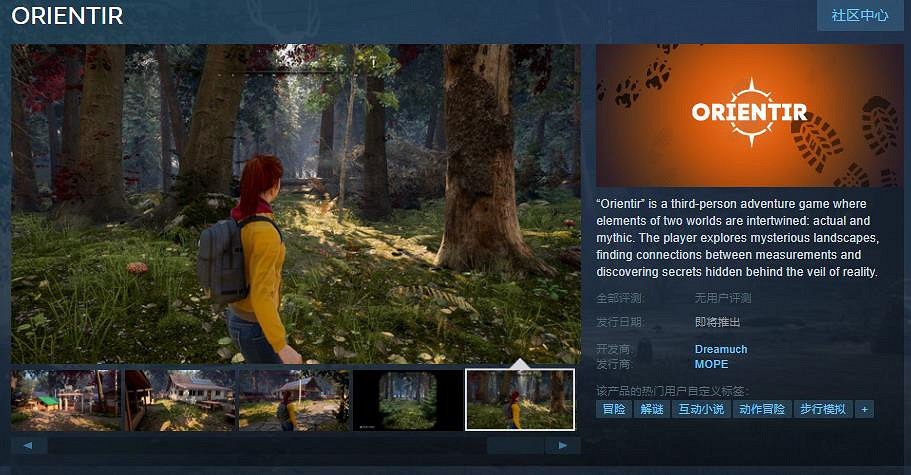
Task: Select the highlighted fifth forest thumbnail
Action: [x=520, y=400]
